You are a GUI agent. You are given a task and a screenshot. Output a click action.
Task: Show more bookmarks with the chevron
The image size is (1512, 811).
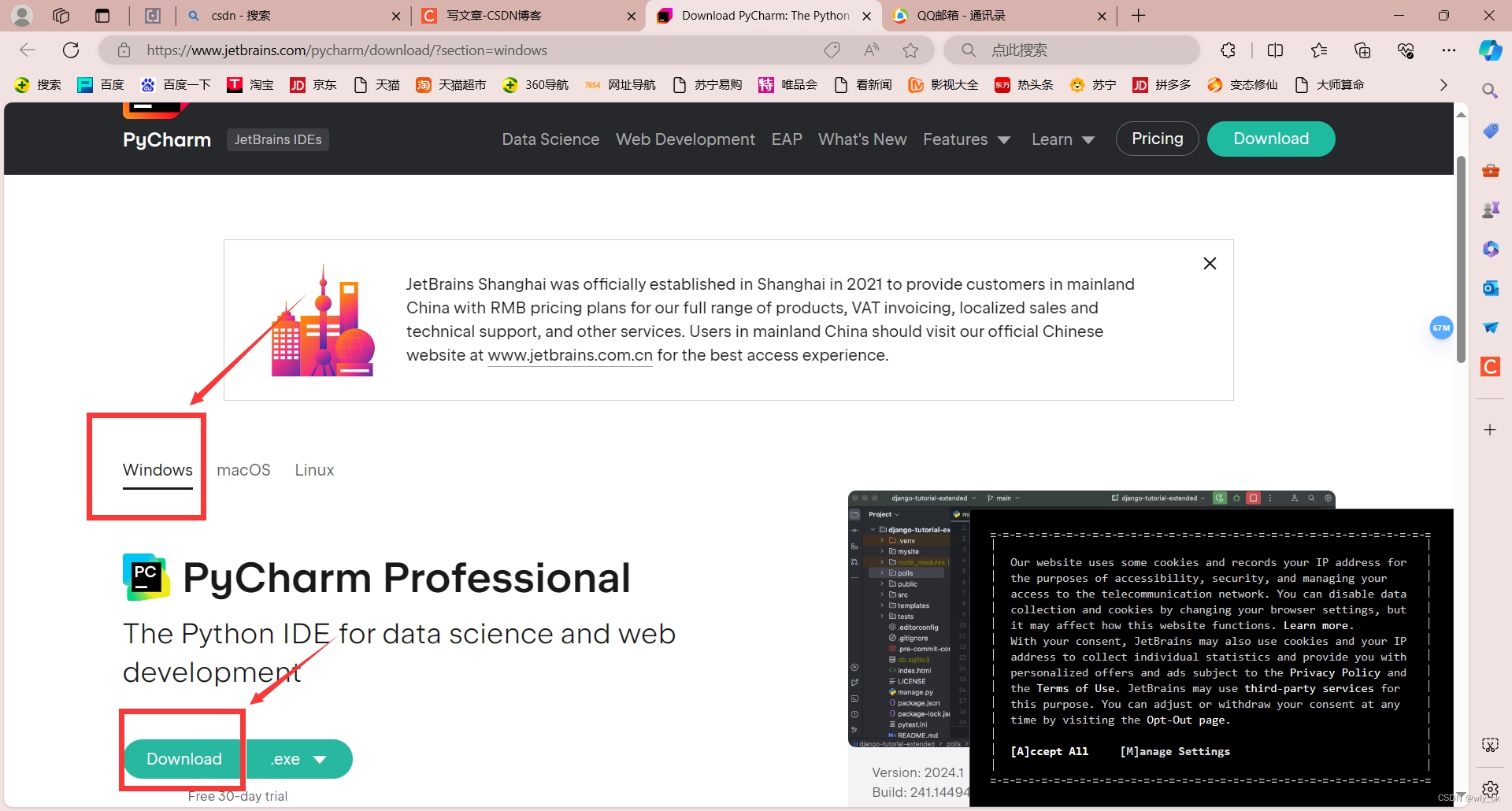pyautogui.click(x=1443, y=85)
